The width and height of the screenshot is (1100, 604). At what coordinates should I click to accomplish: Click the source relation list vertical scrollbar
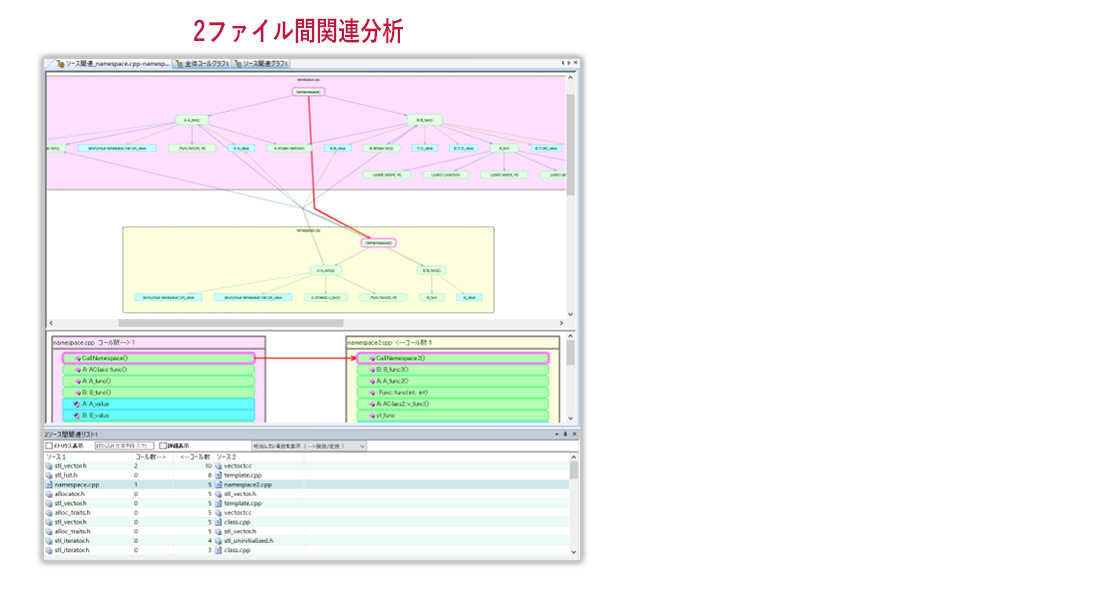(574, 470)
